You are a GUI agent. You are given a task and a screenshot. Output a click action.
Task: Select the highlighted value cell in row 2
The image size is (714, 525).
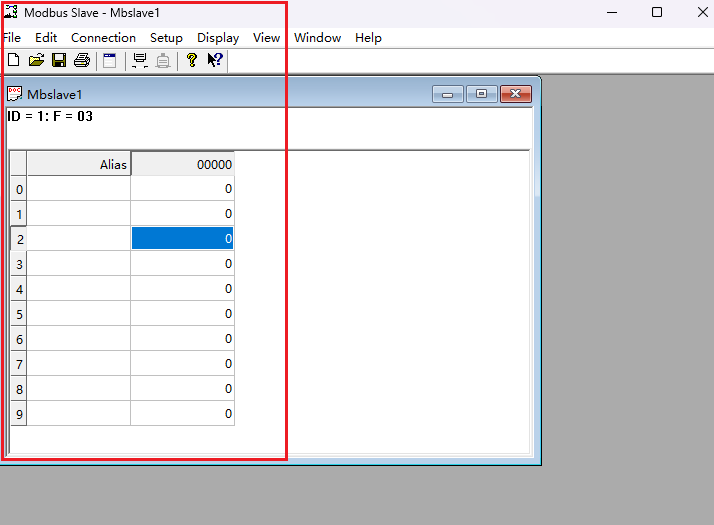183,239
